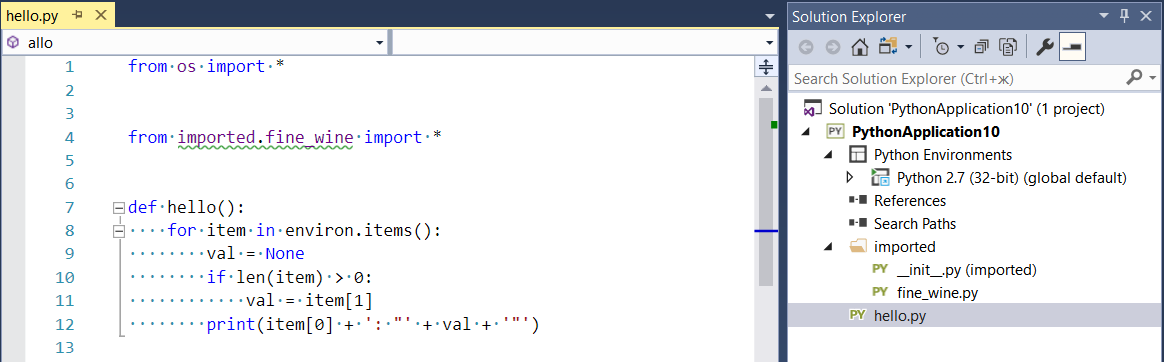This screenshot has width=1164, height=362.
Task: Go forward in Solution Explorer
Action: [x=832, y=47]
